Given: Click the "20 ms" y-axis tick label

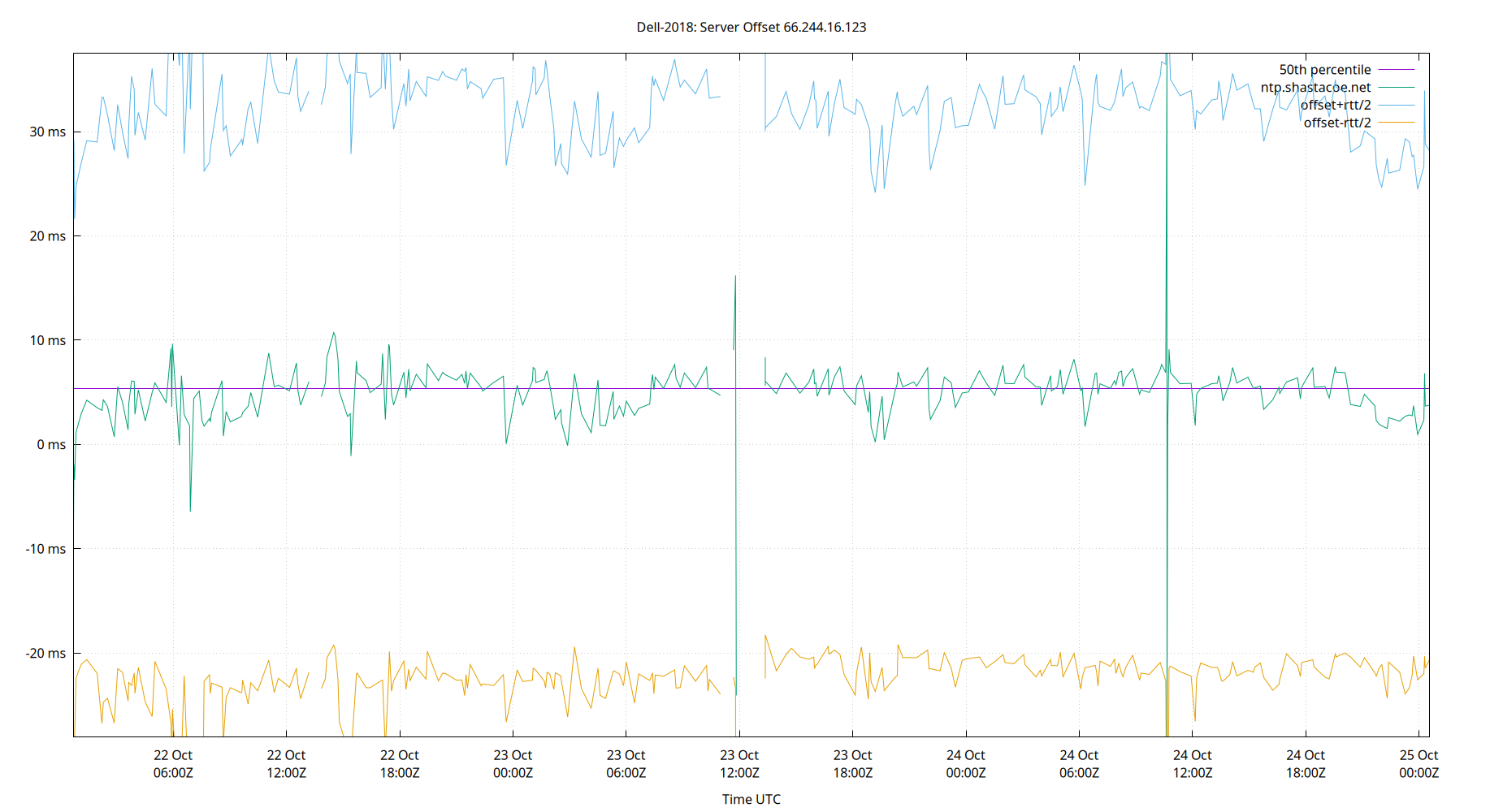Looking at the screenshot, I should click(48, 236).
